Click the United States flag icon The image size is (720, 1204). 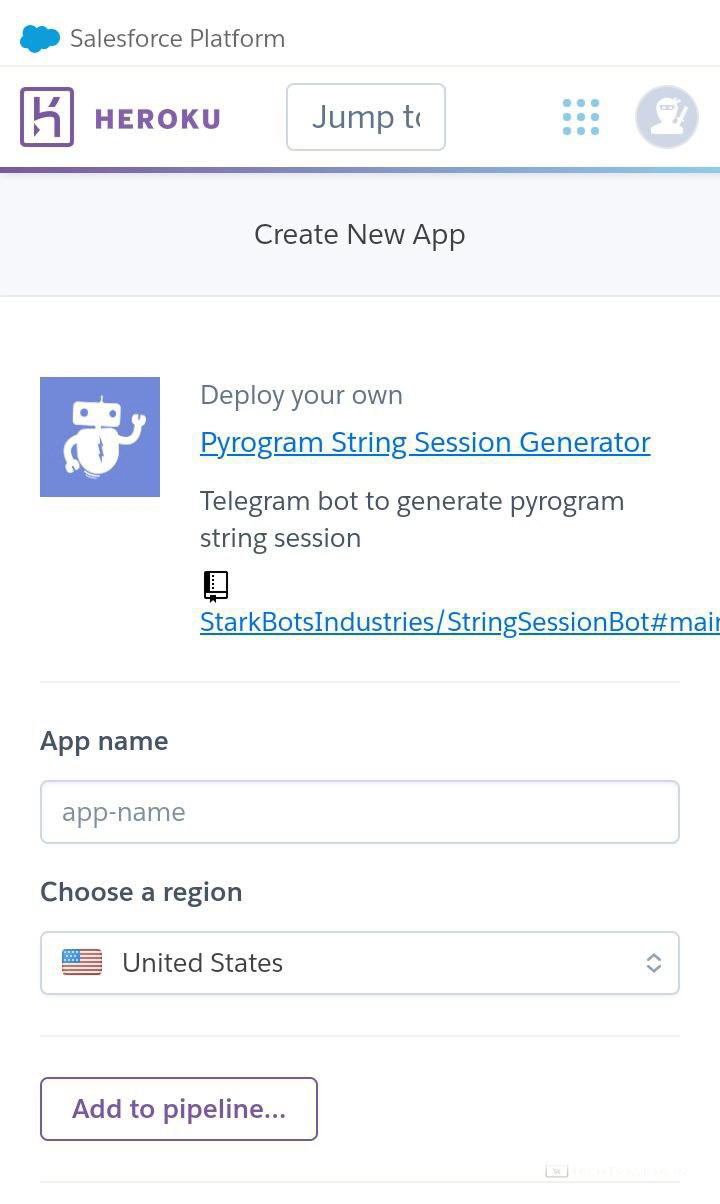pyautogui.click(x=82, y=963)
